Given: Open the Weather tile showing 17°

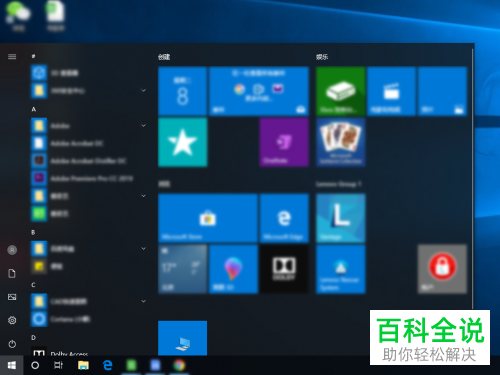Looking at the screenshot, I should click(x=182, y=269).
